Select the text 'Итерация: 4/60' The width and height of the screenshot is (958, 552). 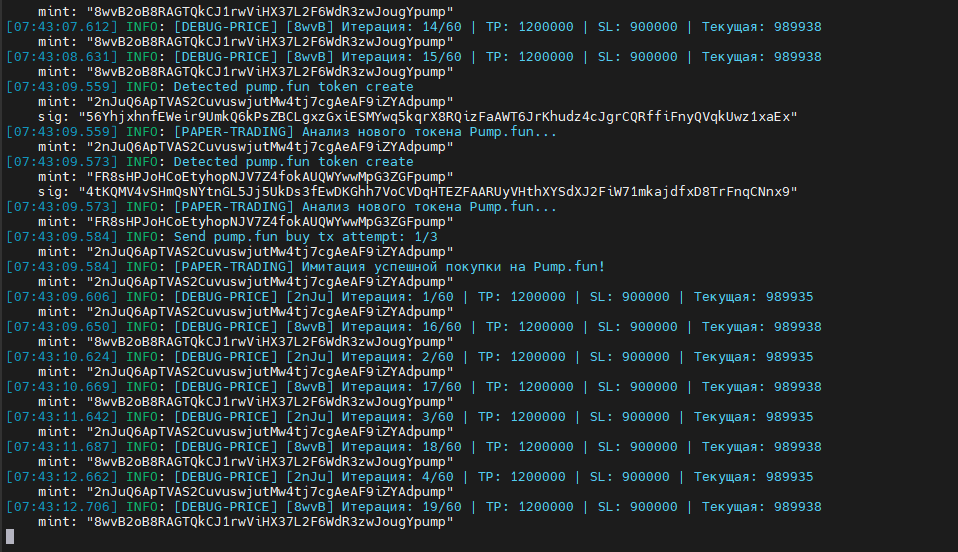click(398, 476)
